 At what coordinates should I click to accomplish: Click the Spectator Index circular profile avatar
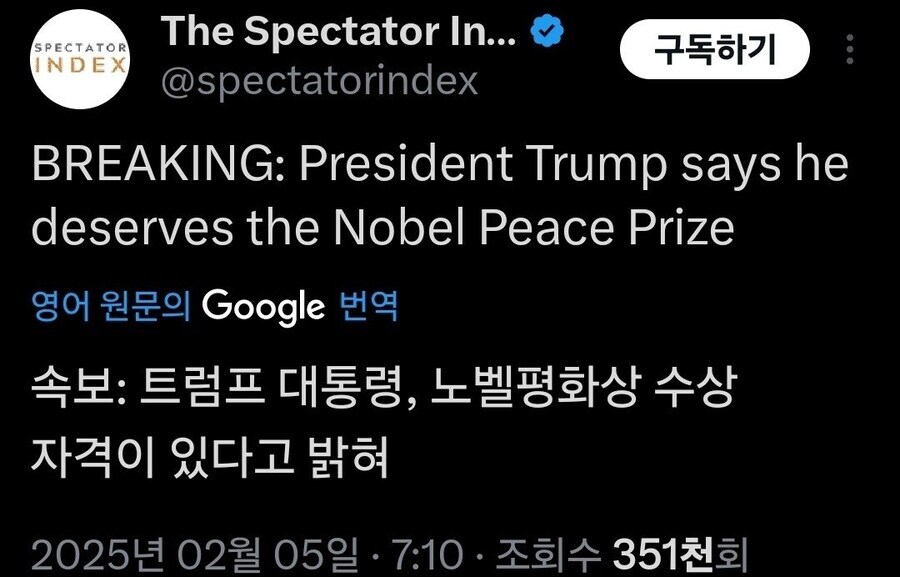coord(80,58)
